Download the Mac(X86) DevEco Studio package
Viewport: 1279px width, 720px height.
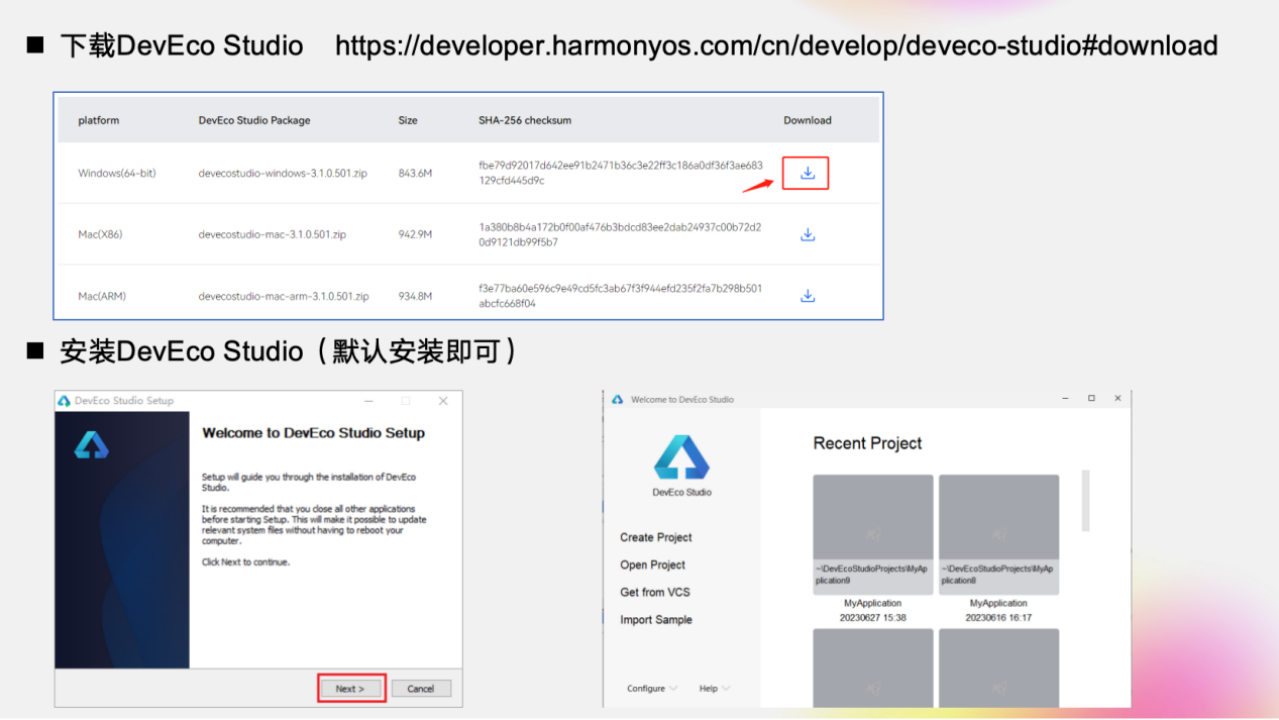click(x=808, y=235)
